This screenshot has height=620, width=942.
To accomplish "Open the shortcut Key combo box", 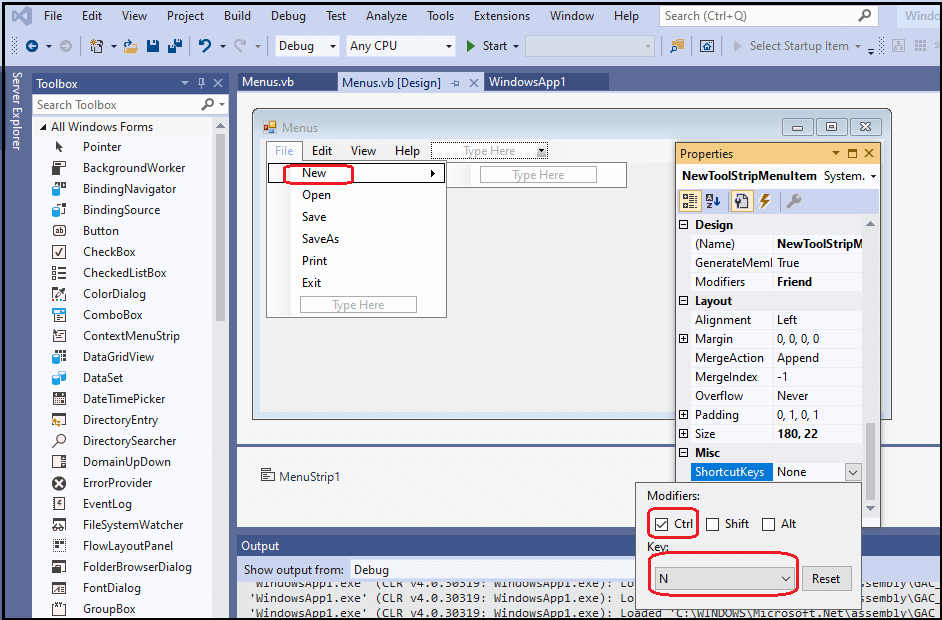I will [x=722, y=578].
